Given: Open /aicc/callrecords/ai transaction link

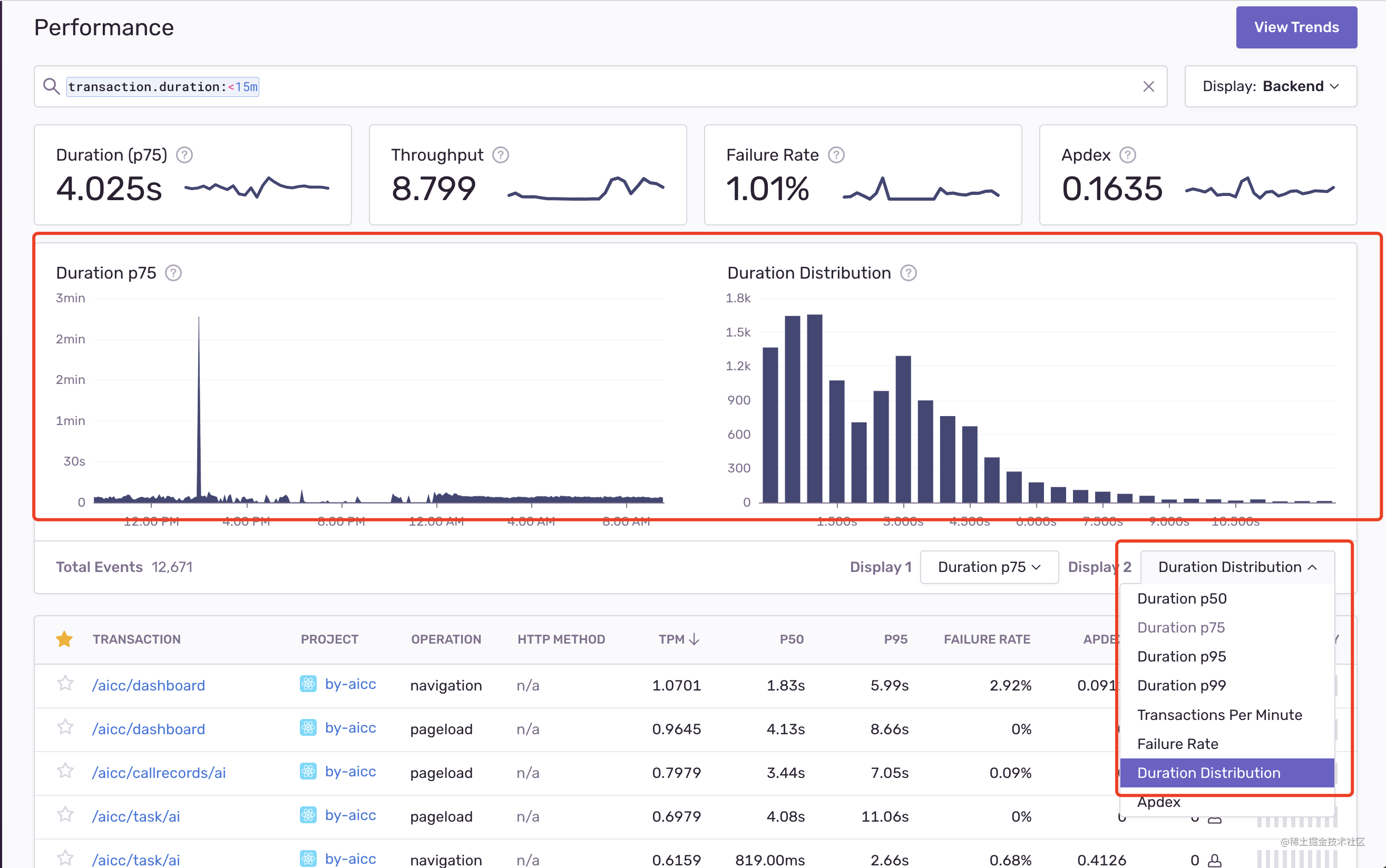Looking at the screenshot, I should [159, 773].
